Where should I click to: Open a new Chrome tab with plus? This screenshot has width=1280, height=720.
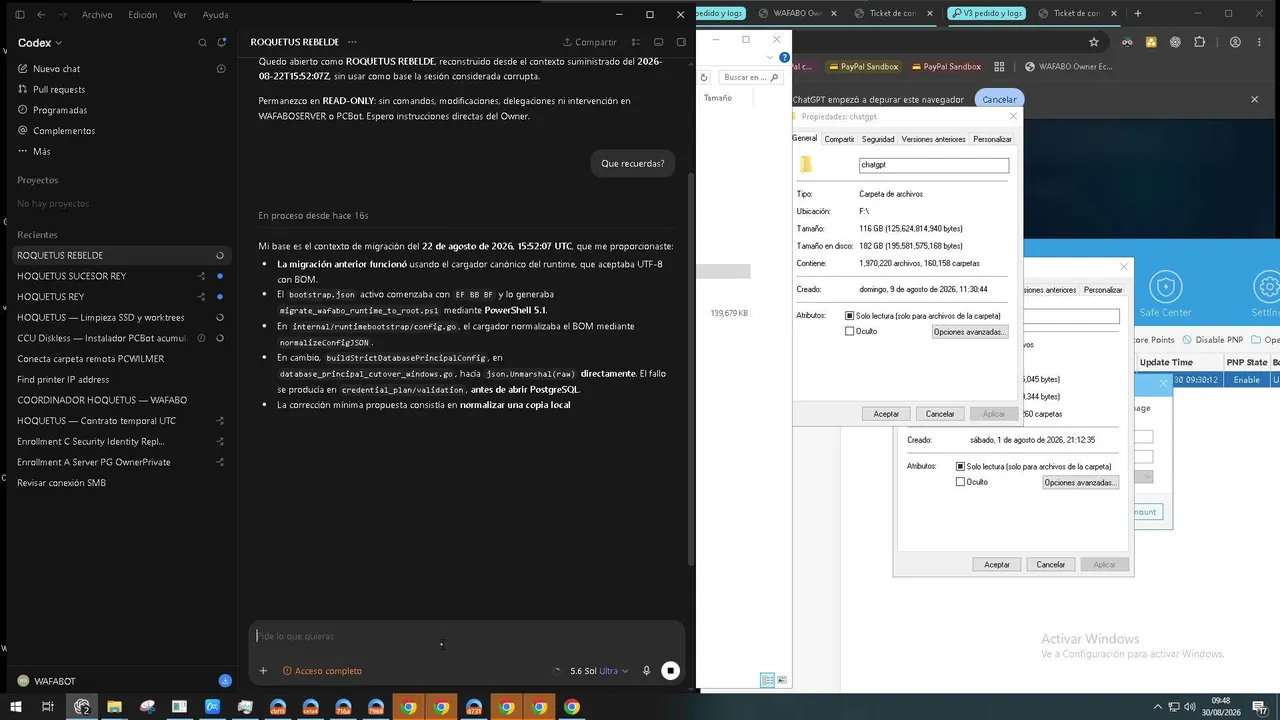tap(1137, 14)
